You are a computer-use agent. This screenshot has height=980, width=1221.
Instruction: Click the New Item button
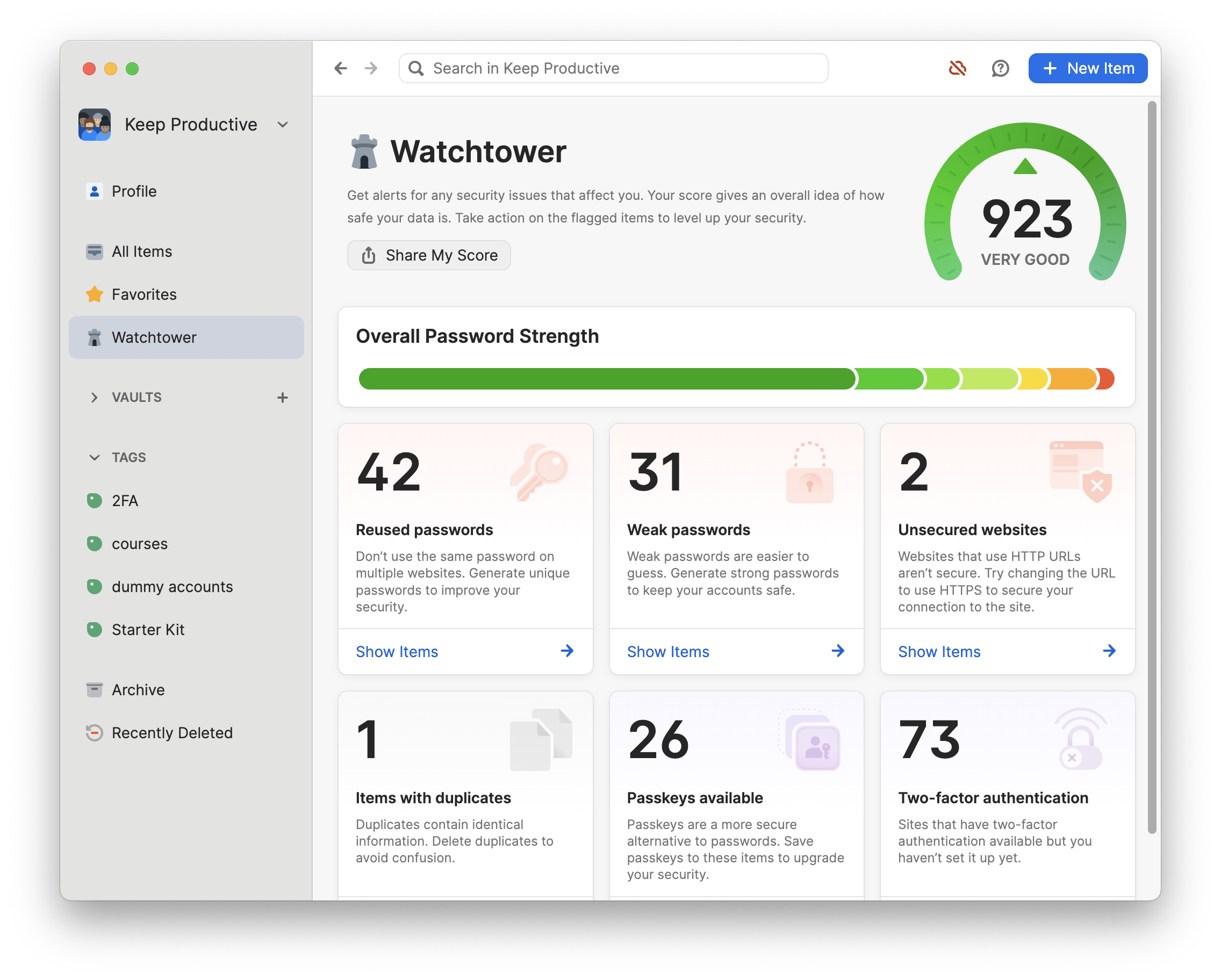[x=1087, y=68]
